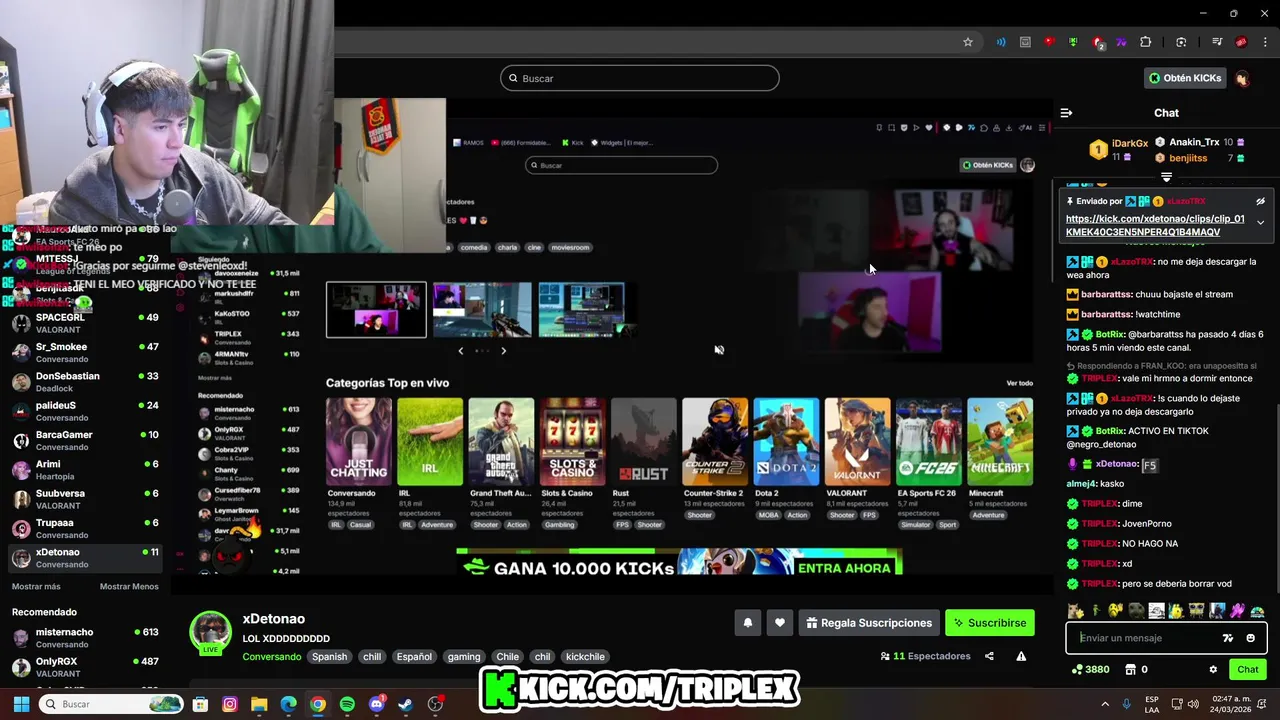1280x720 pixels.
Task: Open Sr_Smokee channel in sidebar
Action: (85, 352)
